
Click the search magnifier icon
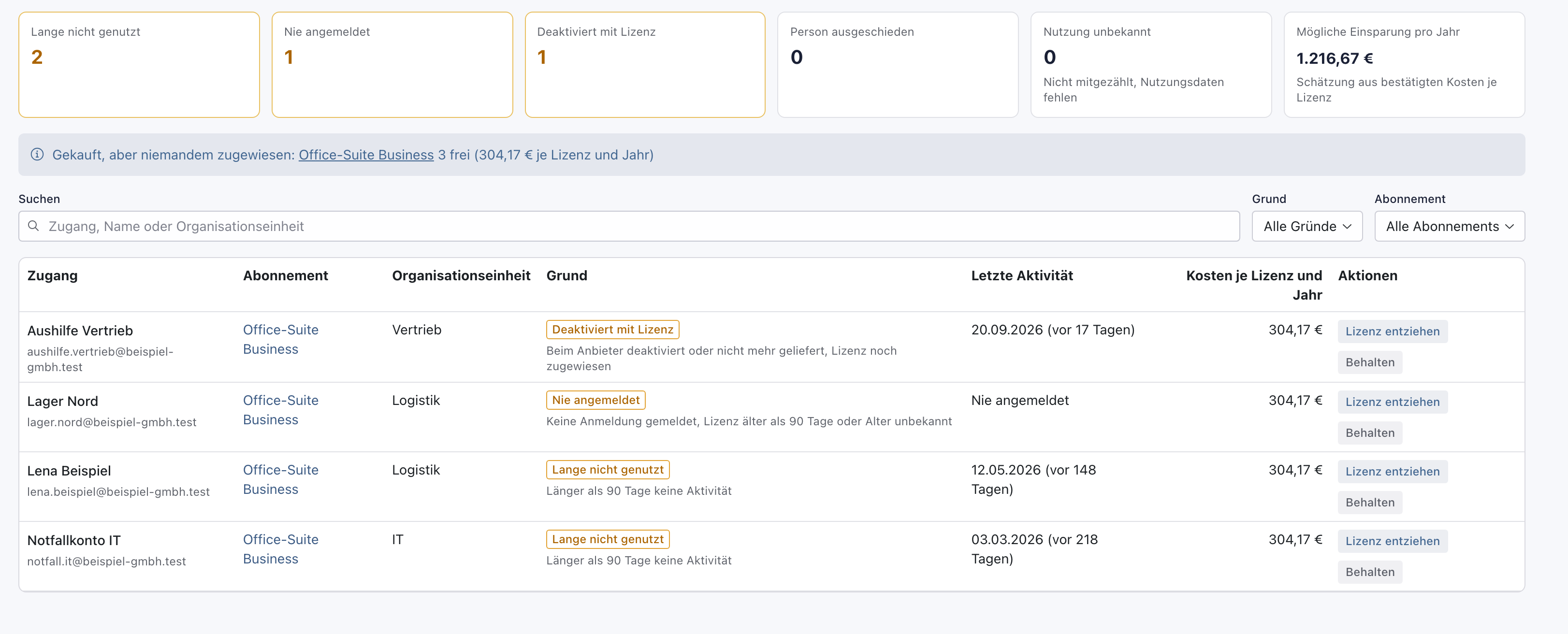point(34,226)
